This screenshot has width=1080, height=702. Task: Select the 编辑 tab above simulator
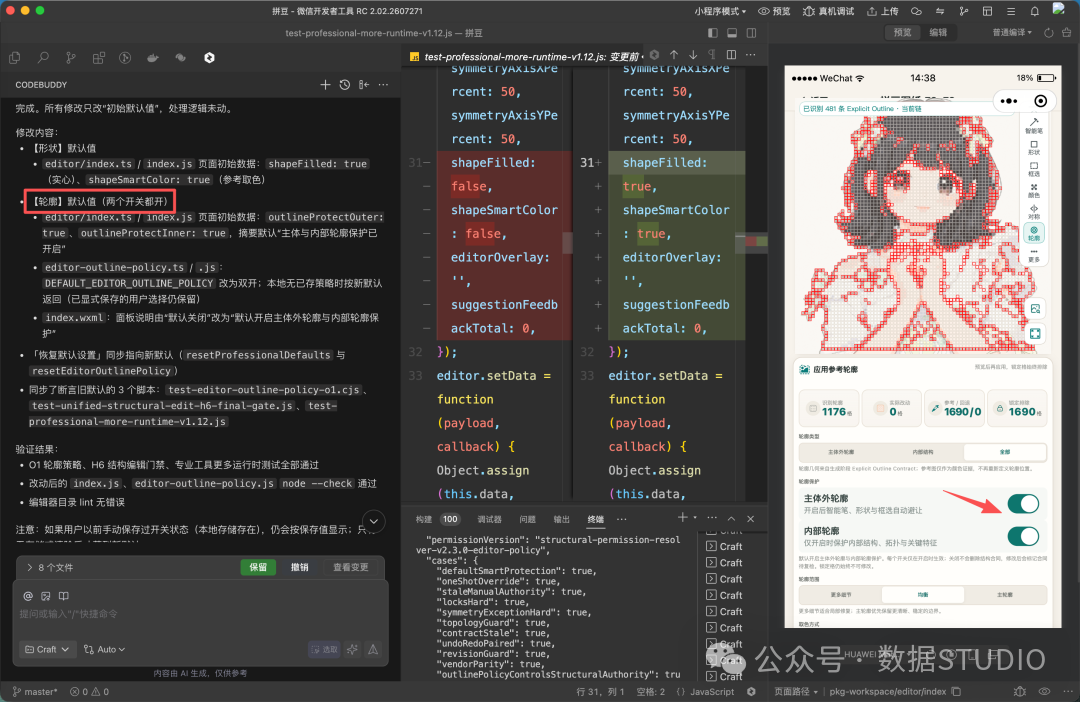tap(937, 32)
